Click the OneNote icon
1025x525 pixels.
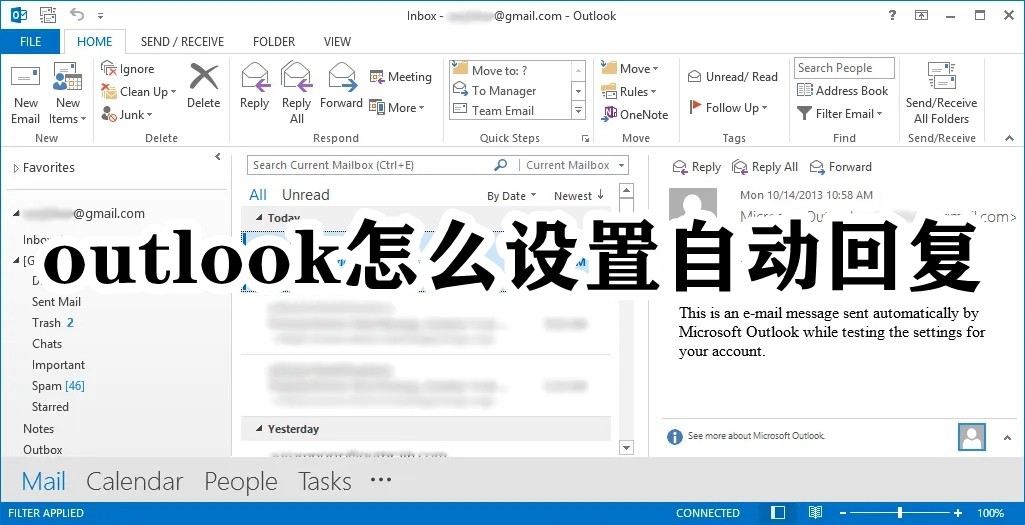coord(610,114)
